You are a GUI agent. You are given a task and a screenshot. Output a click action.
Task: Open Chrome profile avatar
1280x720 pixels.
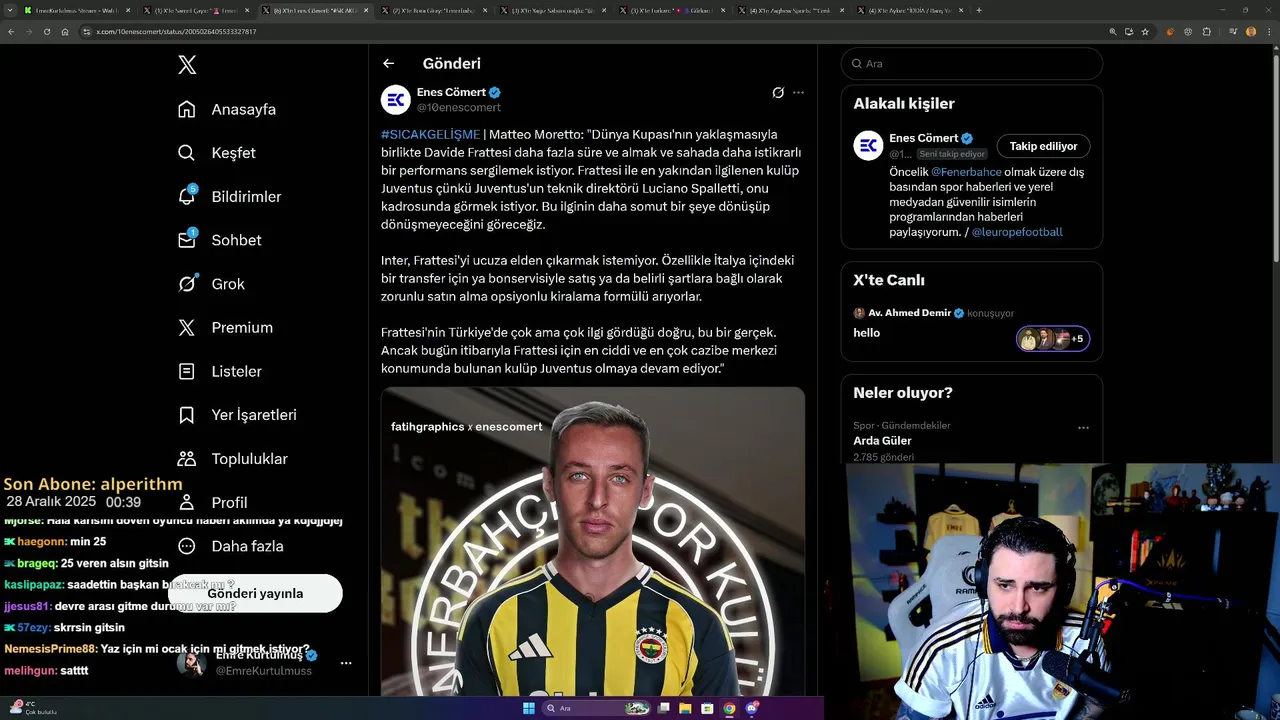click(x=1251, y=32)
